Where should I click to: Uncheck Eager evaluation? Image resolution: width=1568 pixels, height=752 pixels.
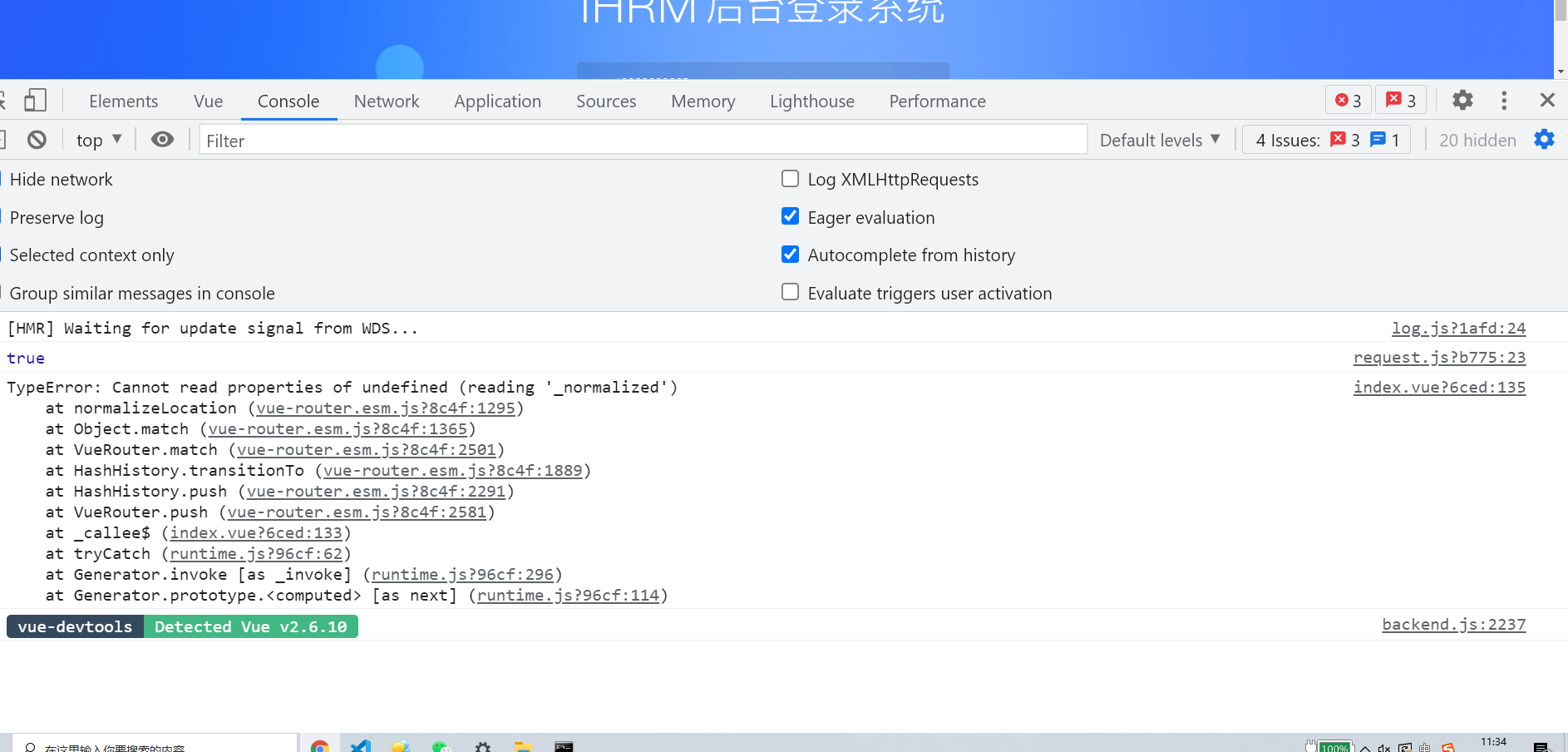coord(791,216)
